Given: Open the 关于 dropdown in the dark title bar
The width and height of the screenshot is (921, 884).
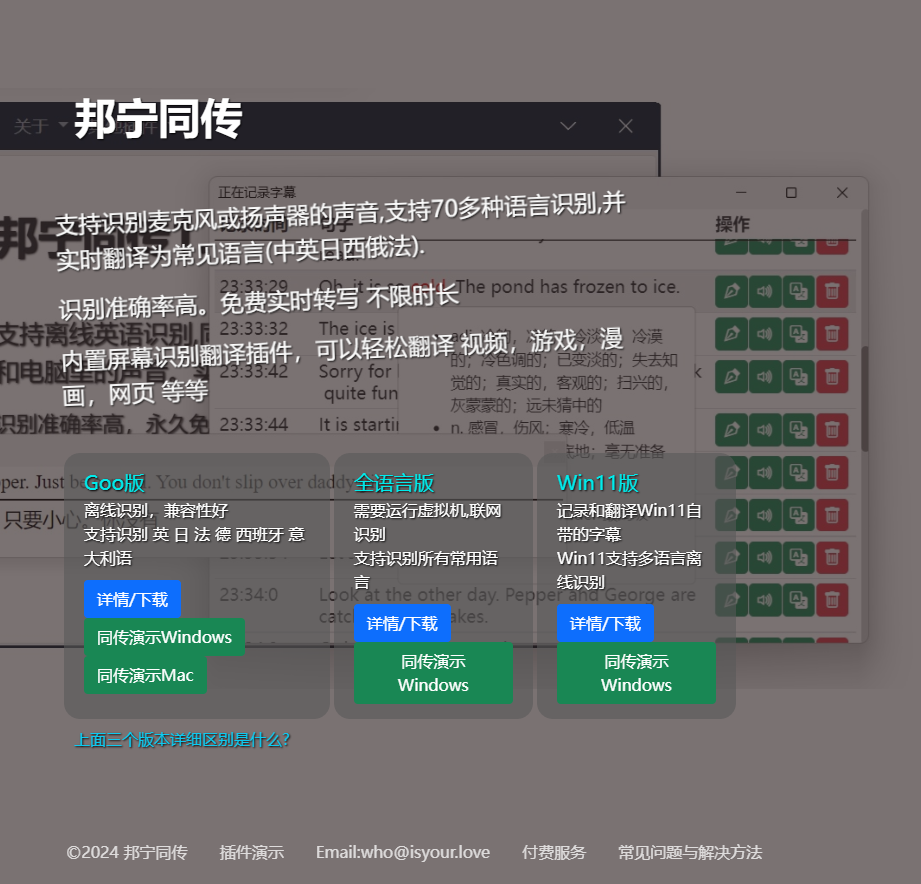Looking at the screenshot, I should 40,126.
